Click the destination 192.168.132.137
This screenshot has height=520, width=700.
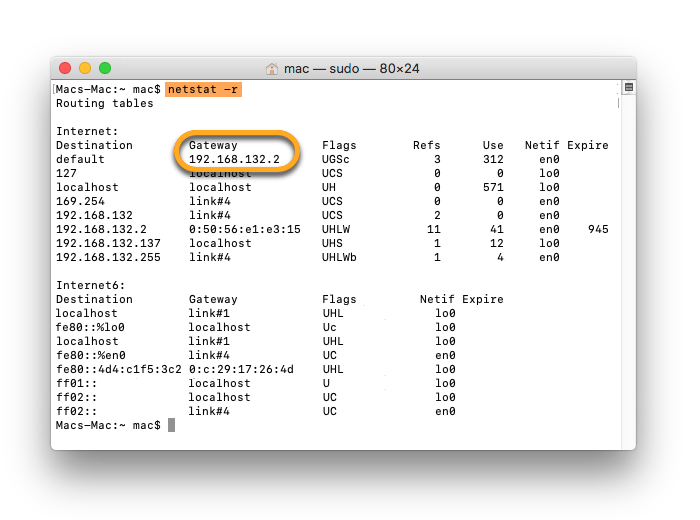[x=108, y=243]
